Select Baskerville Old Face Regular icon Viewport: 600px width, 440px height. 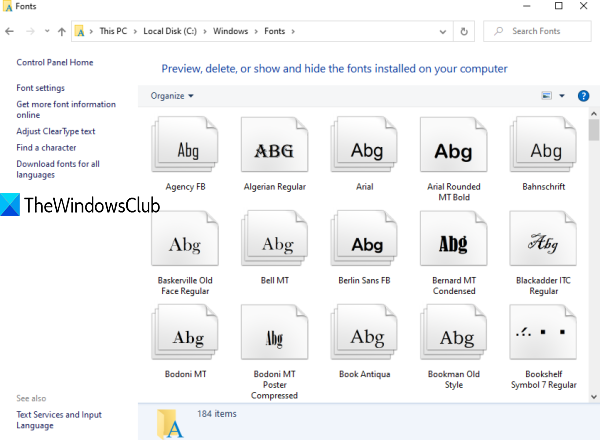pos(185,238)
